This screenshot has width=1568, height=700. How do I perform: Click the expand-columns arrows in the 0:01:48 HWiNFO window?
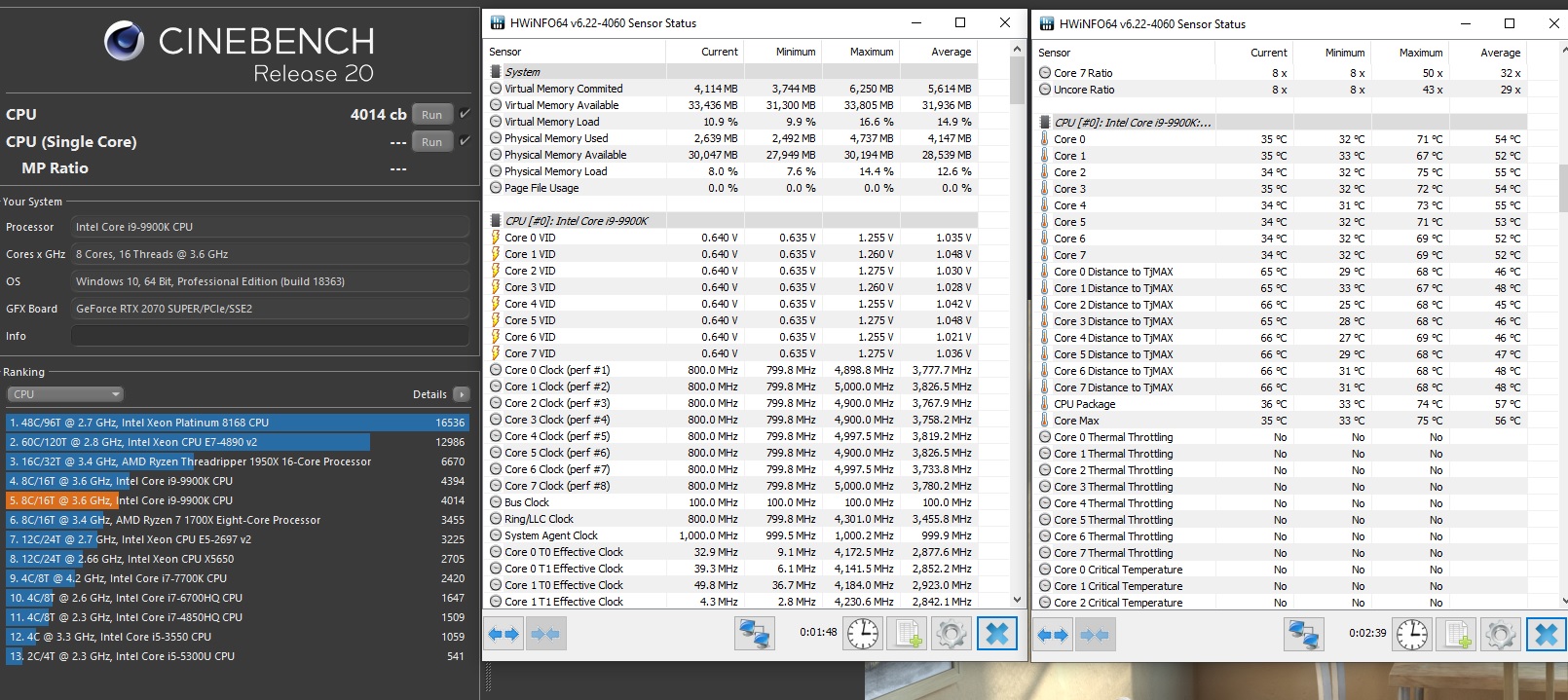(504, 634)
